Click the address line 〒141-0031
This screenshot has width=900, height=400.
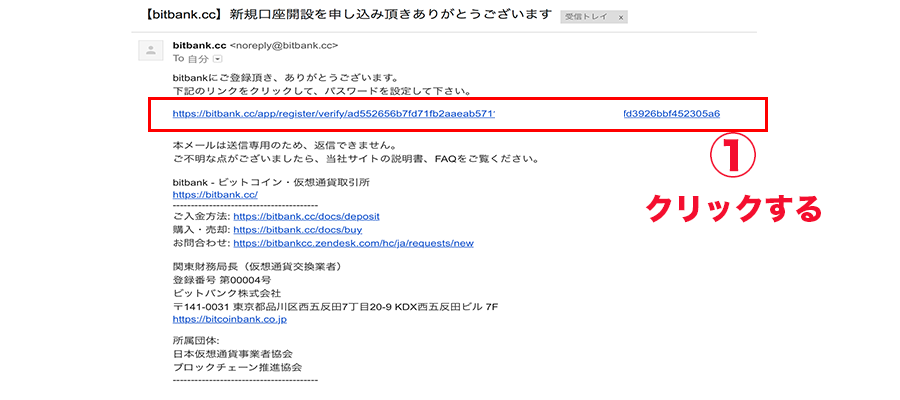click(335, 306)
